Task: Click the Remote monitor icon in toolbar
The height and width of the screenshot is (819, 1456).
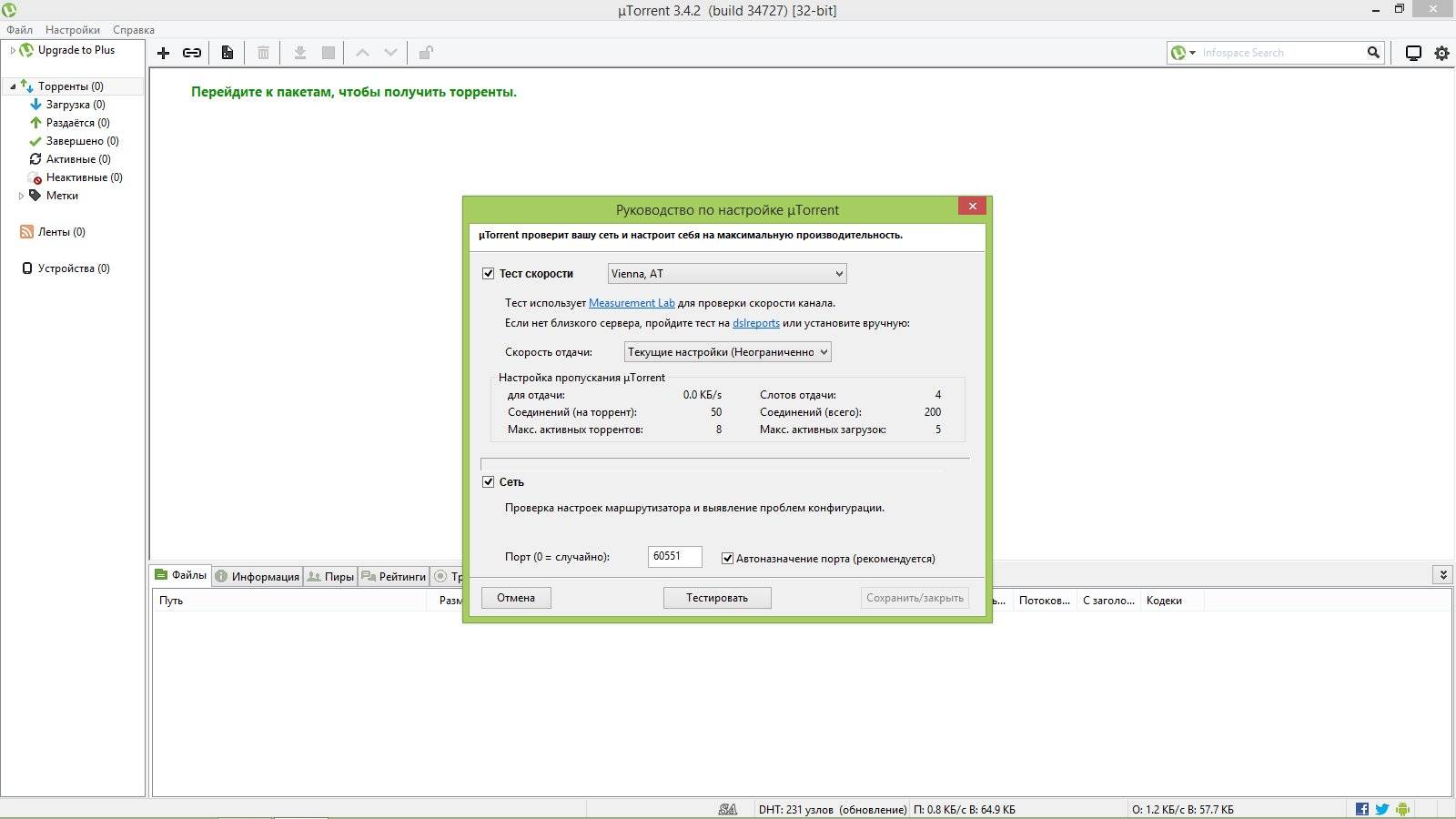Action: point(1413,53)
